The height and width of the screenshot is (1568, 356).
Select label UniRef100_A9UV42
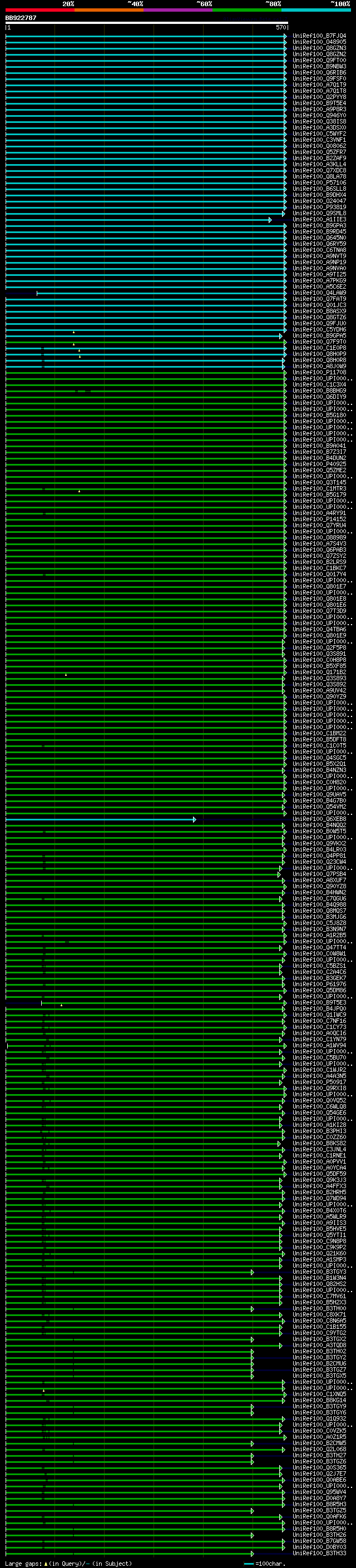[319, 691]
